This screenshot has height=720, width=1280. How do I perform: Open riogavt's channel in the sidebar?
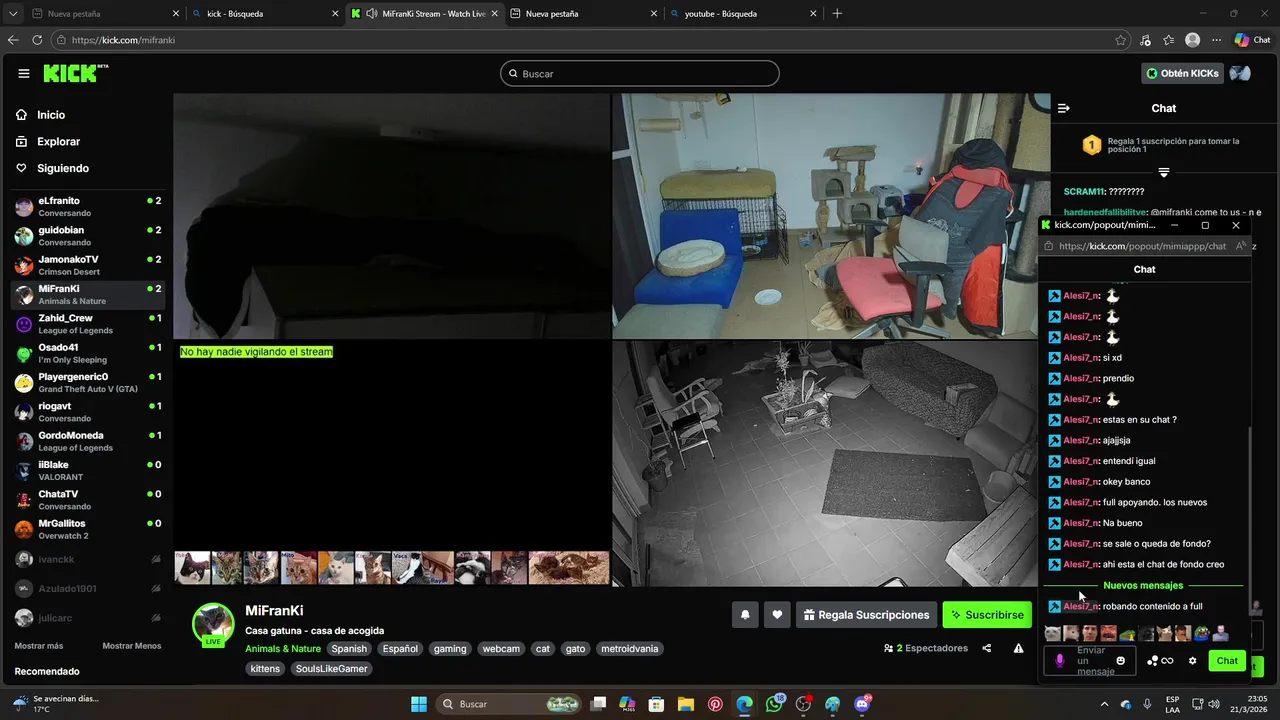[x=86, y=412]
